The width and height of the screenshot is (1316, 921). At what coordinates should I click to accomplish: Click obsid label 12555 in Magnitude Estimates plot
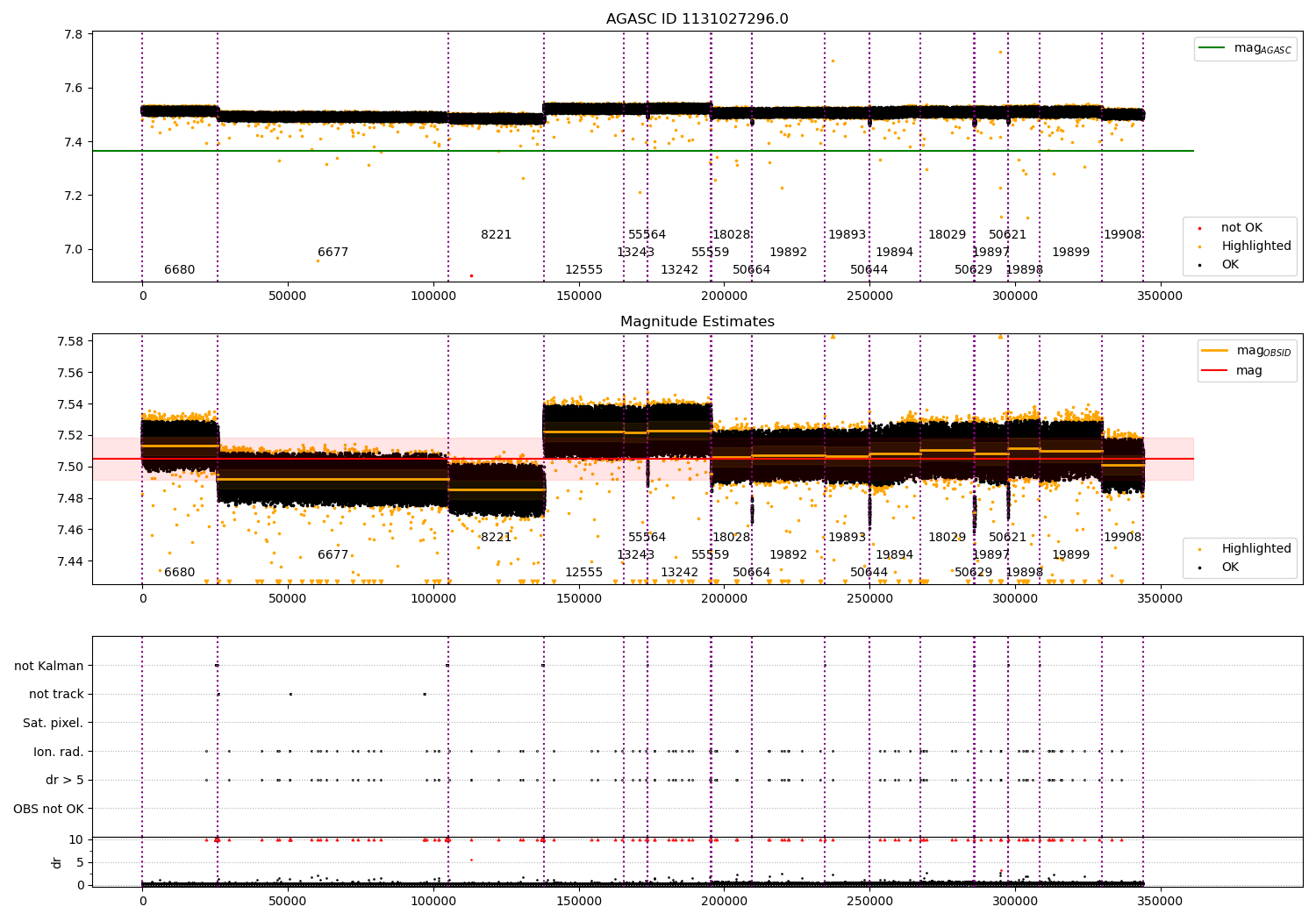tap(583, 573)
